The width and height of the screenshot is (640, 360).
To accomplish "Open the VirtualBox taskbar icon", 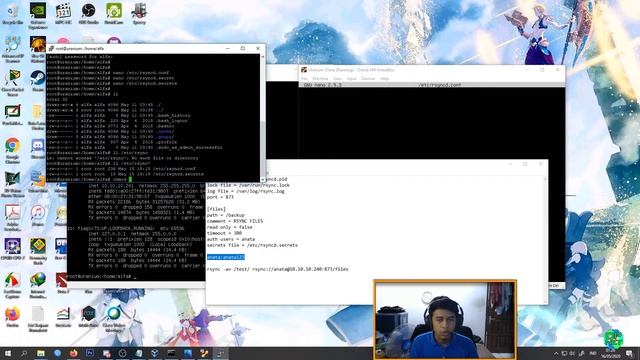I will (155, 353).
